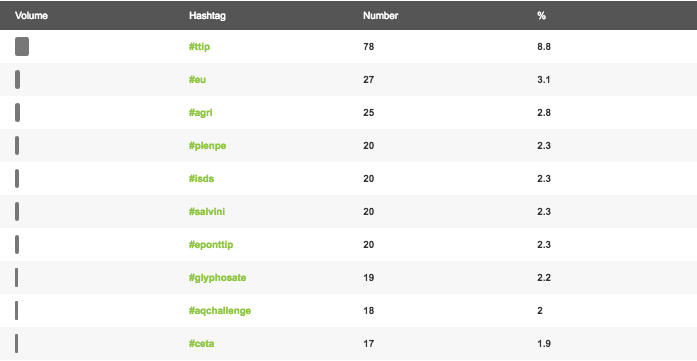Click the #eponttip hashtag
Image resolution: width=697 pixels, height=361 pixels.
tap(211, 245)
